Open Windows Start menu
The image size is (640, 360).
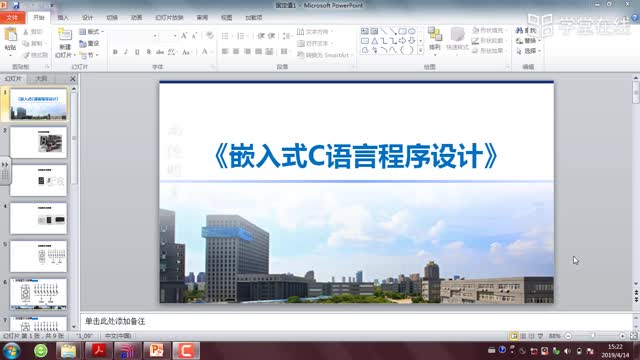(11, 351)
